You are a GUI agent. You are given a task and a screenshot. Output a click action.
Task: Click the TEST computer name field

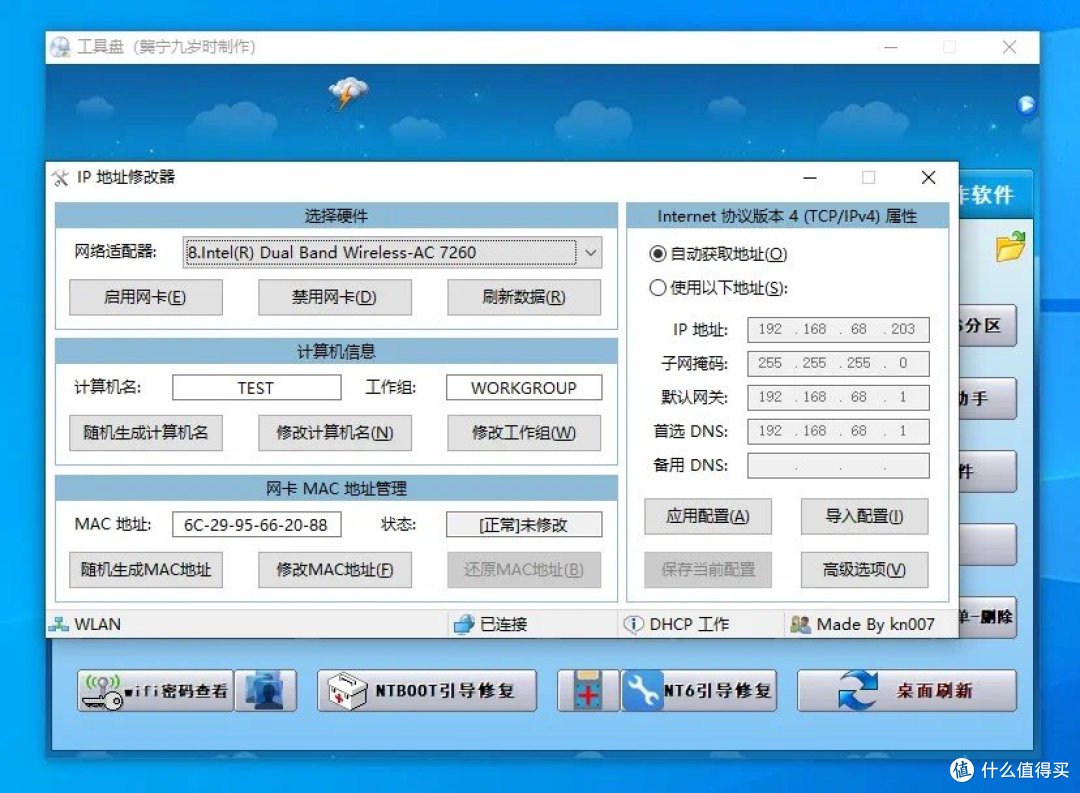coord(256,388)
